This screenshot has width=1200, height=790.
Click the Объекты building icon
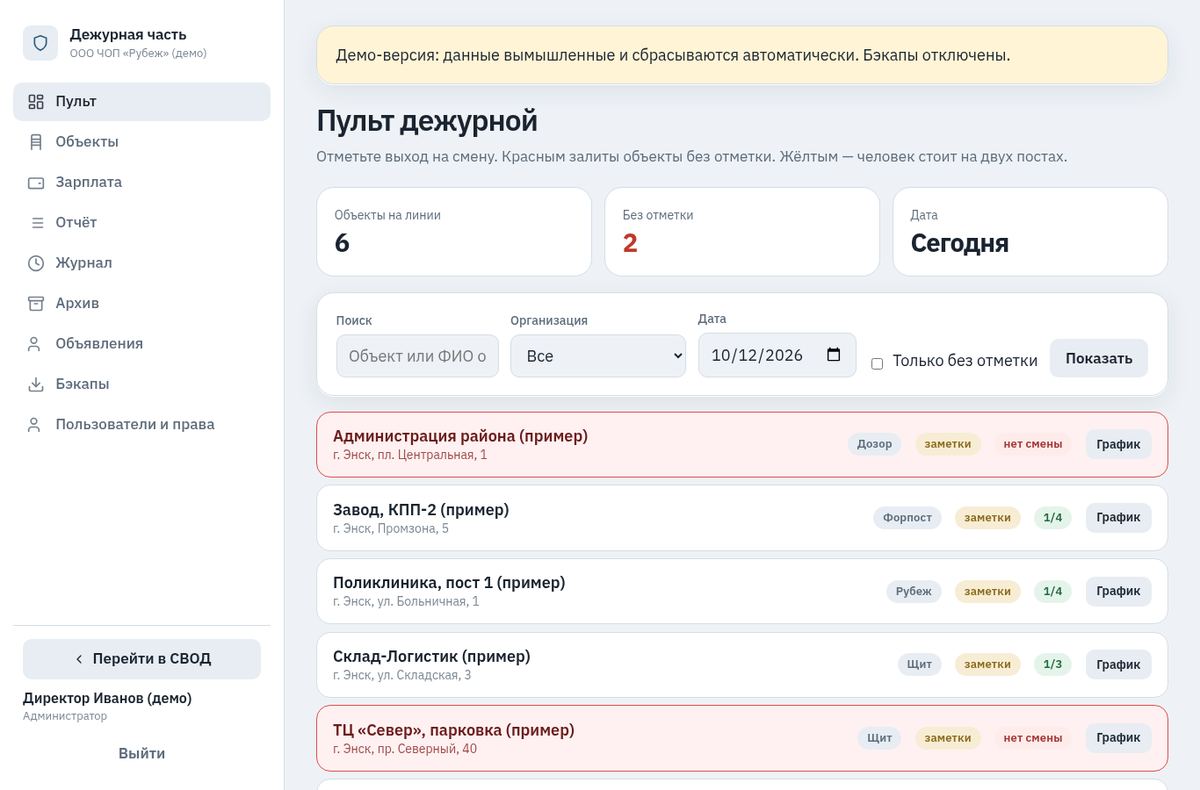click(x=36, y=142)
